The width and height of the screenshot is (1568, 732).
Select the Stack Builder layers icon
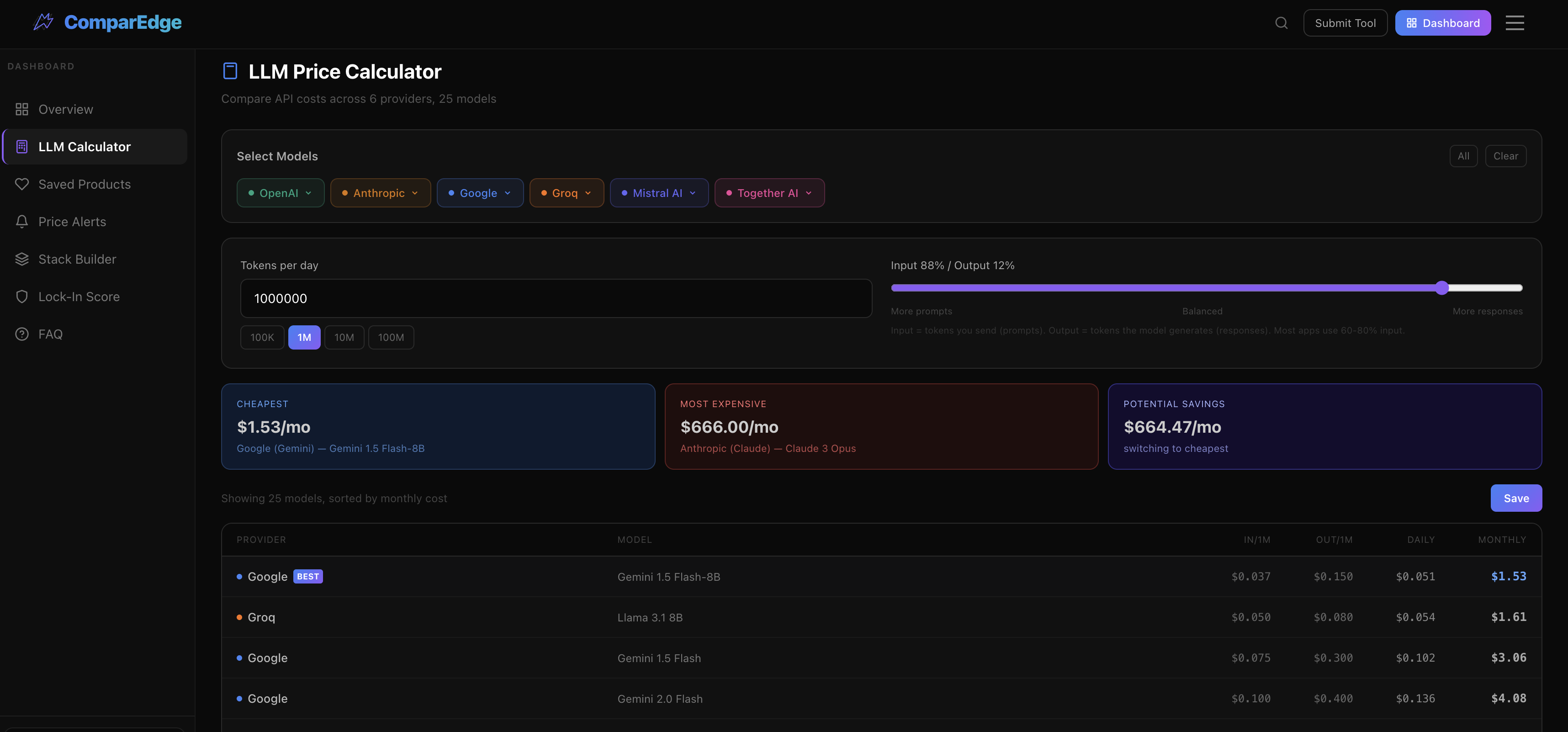[x=22, y=259]
